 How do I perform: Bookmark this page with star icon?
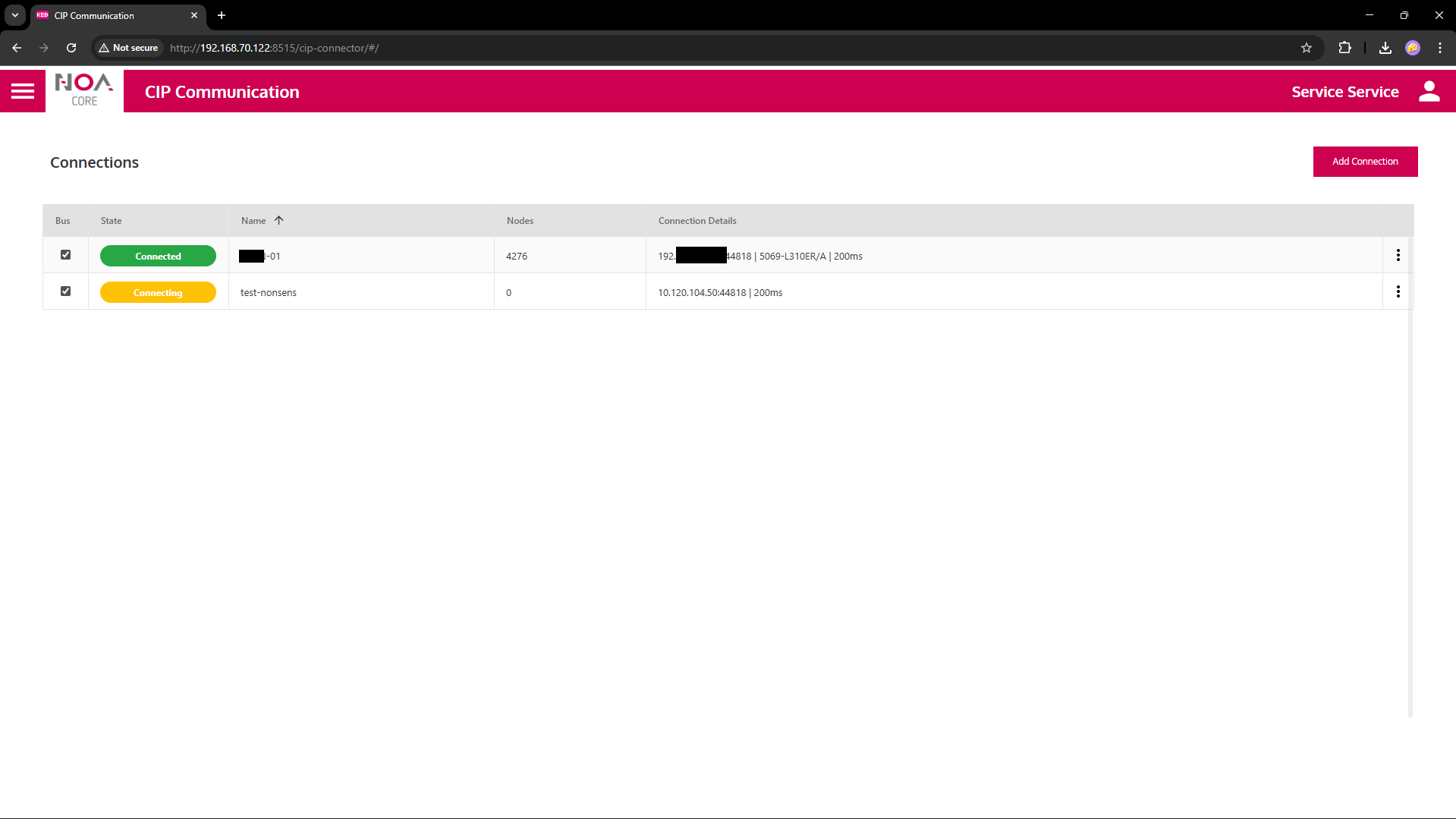1306,48
